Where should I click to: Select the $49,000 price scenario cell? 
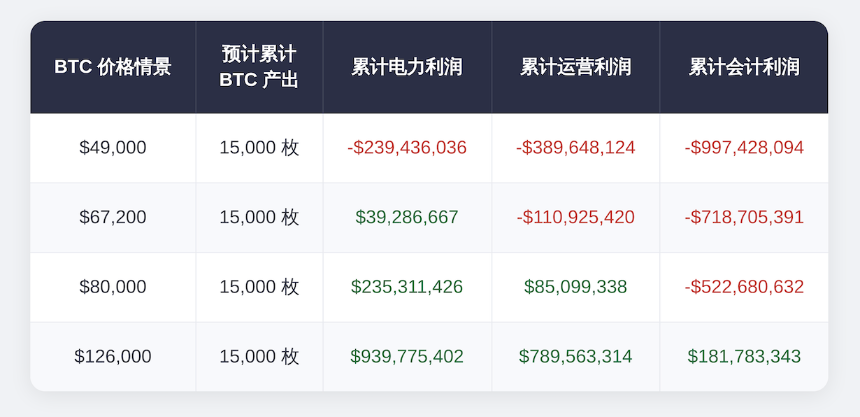click(113, 148)
